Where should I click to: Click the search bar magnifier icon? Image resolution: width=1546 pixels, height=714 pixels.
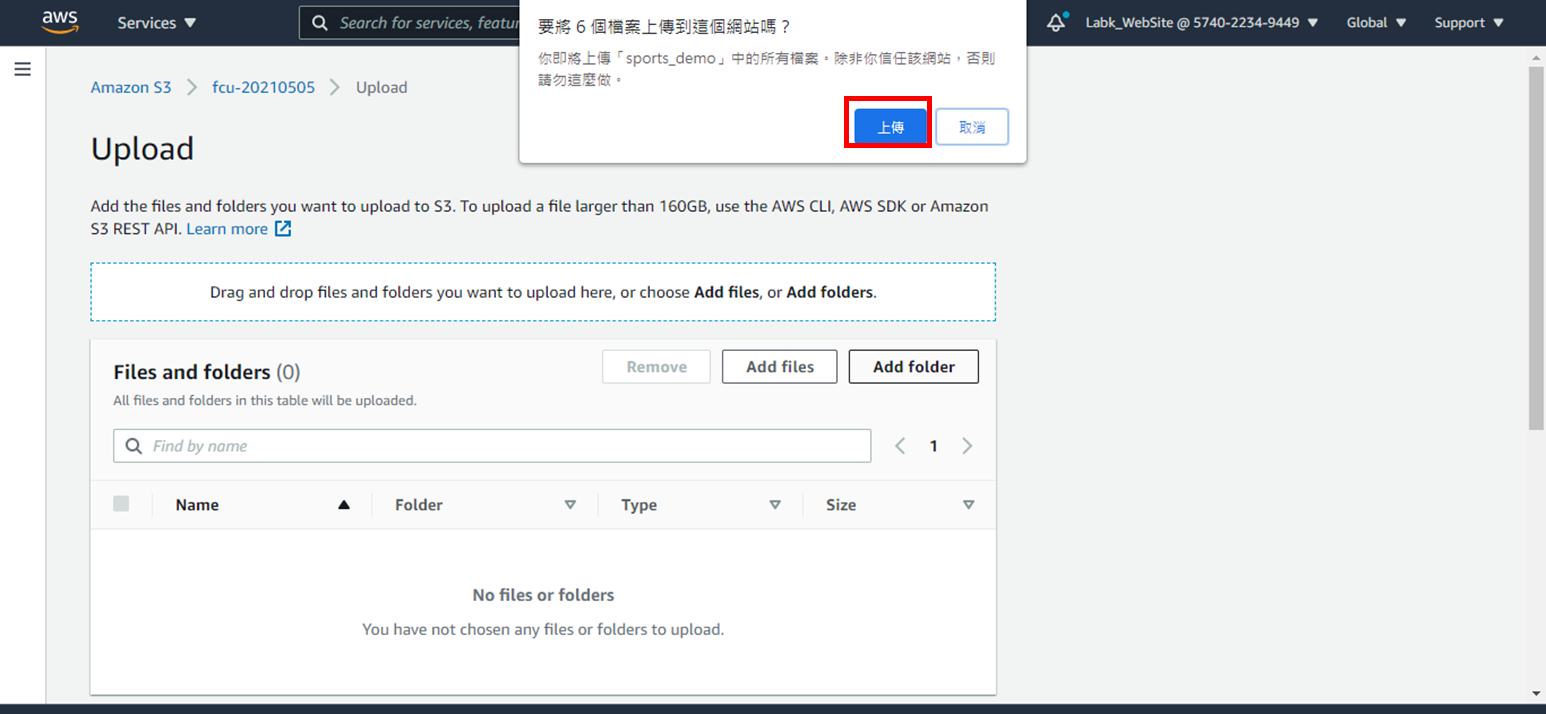(x=320, y=22)
